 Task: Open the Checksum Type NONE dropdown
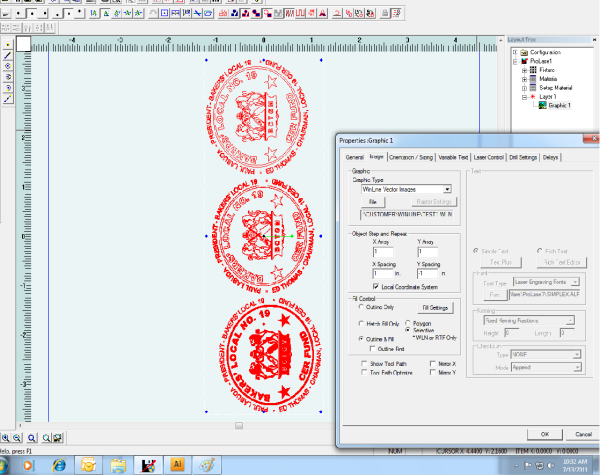pos(577,355)
